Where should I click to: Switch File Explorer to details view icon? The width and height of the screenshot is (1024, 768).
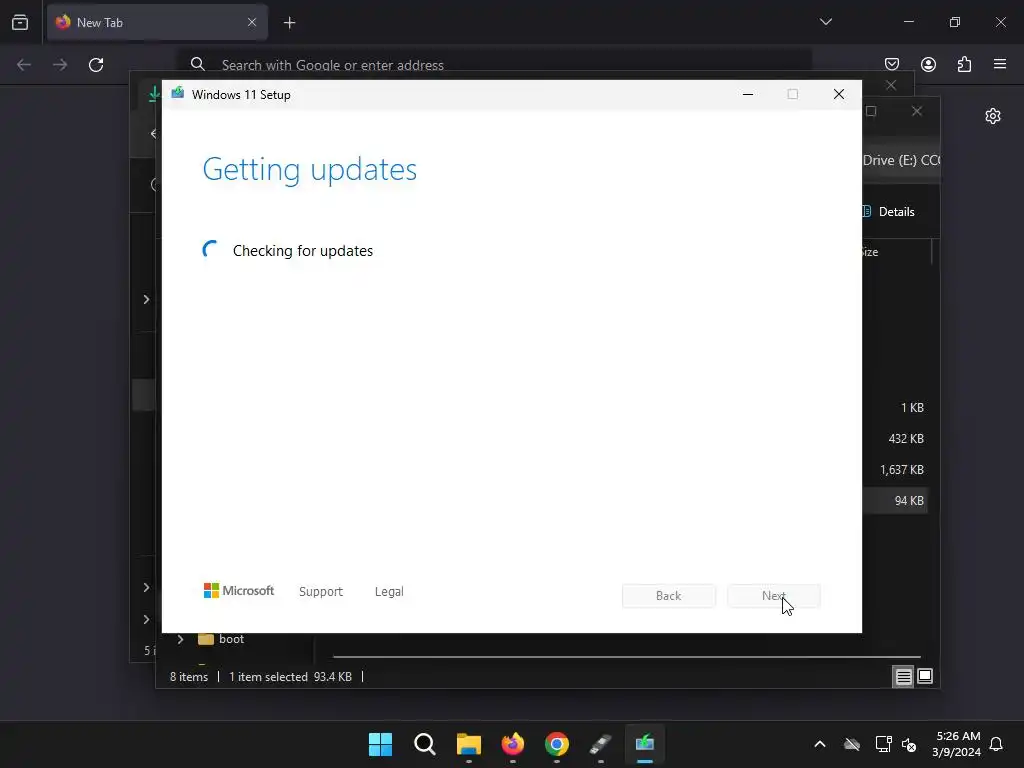[903, 677]
